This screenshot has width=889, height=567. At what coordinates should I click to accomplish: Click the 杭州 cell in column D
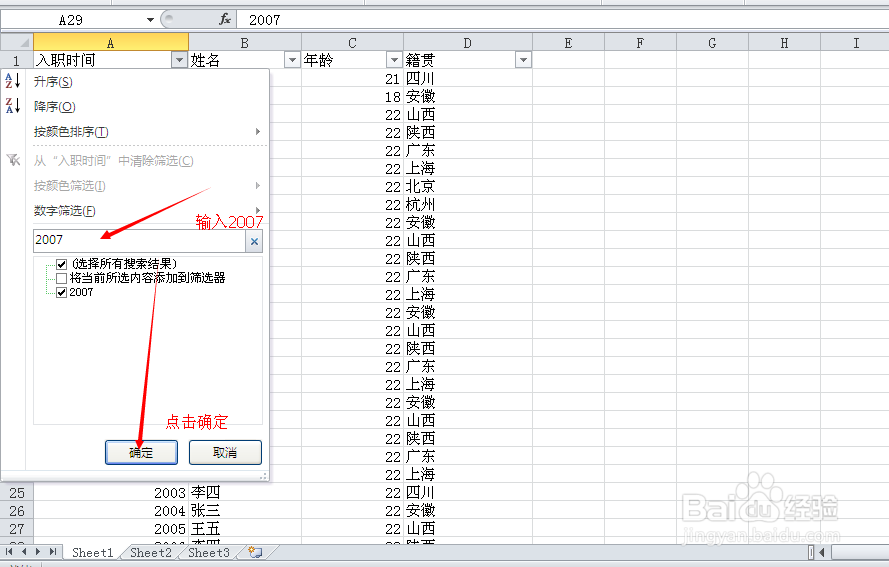click(468, 204)
